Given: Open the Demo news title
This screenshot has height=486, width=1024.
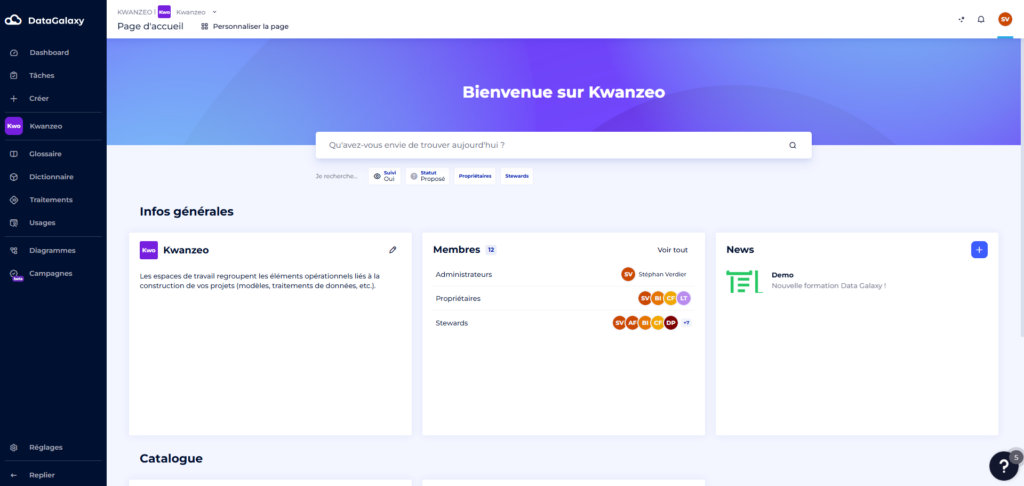Looking at the screenshot, I should [782, 275].
